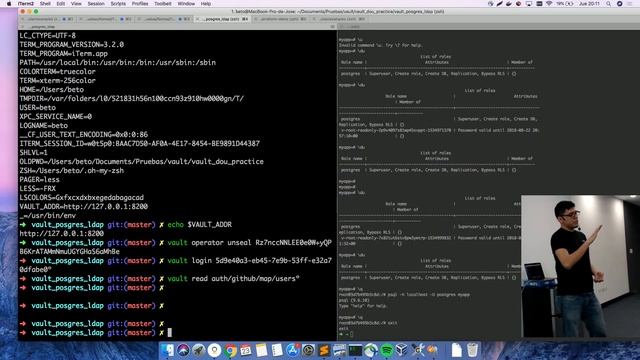640x360 pixels.
Task: Click the LSCOLORS environment variable line
Action: point(82,198)
